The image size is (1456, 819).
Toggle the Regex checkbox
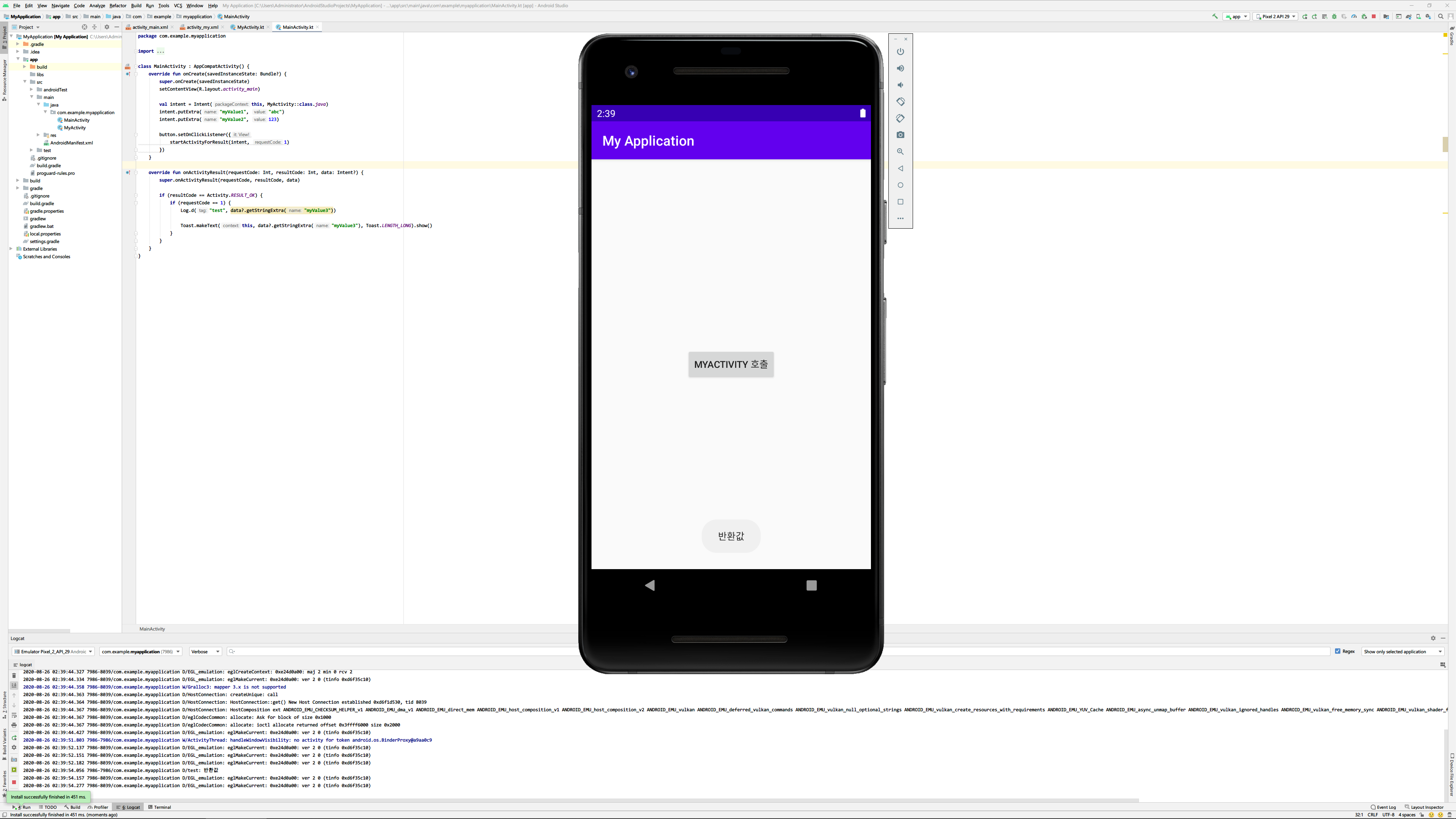tap(1338, 651)
